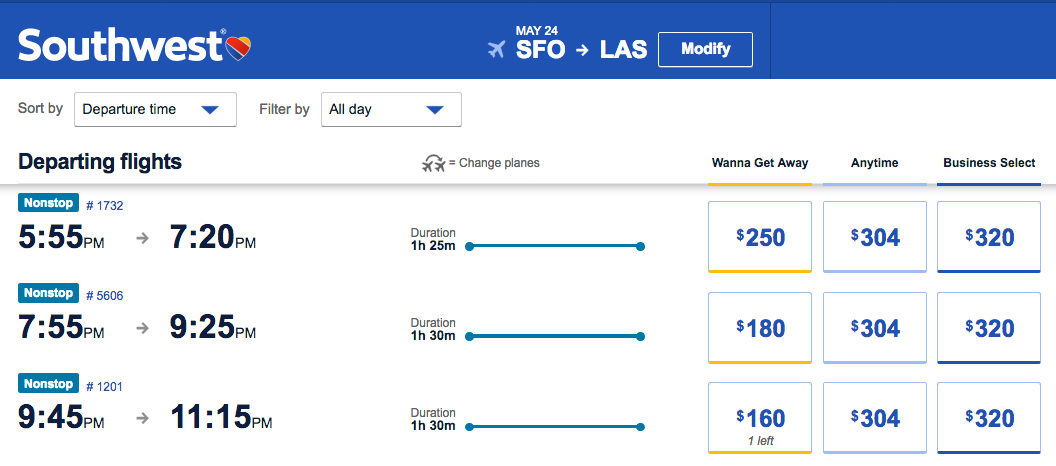Image resolution: width=1056 pixels, height=466 pixels.
Task: Click the airplane icon beside SFO
Action: point(496,49)
